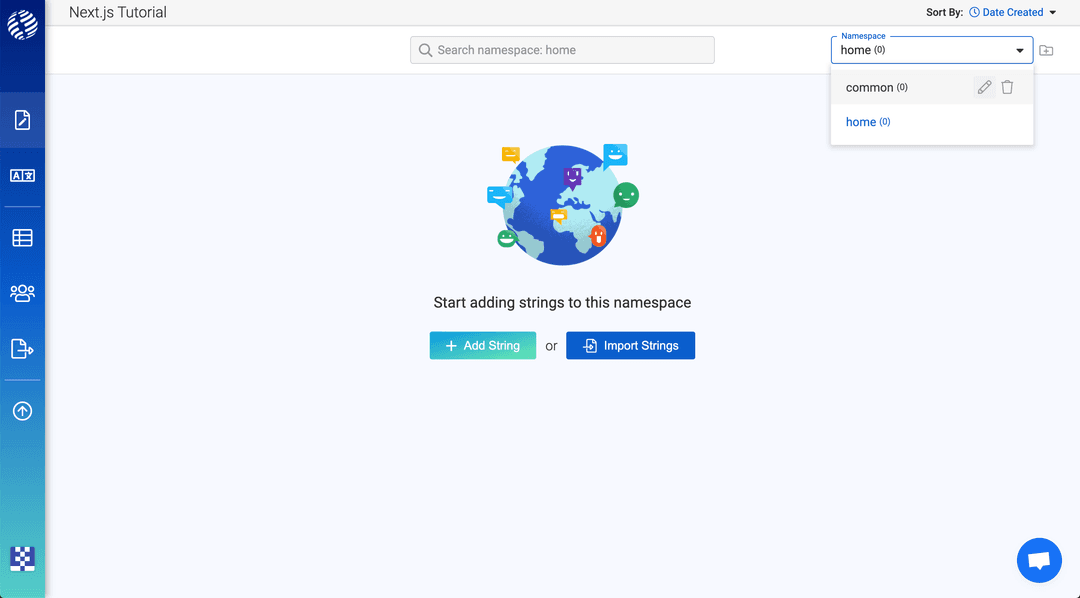Edit the common namespace with the pencil icon
The height and width of the screenshot is (598, 1080).
(x=984, y=87)
